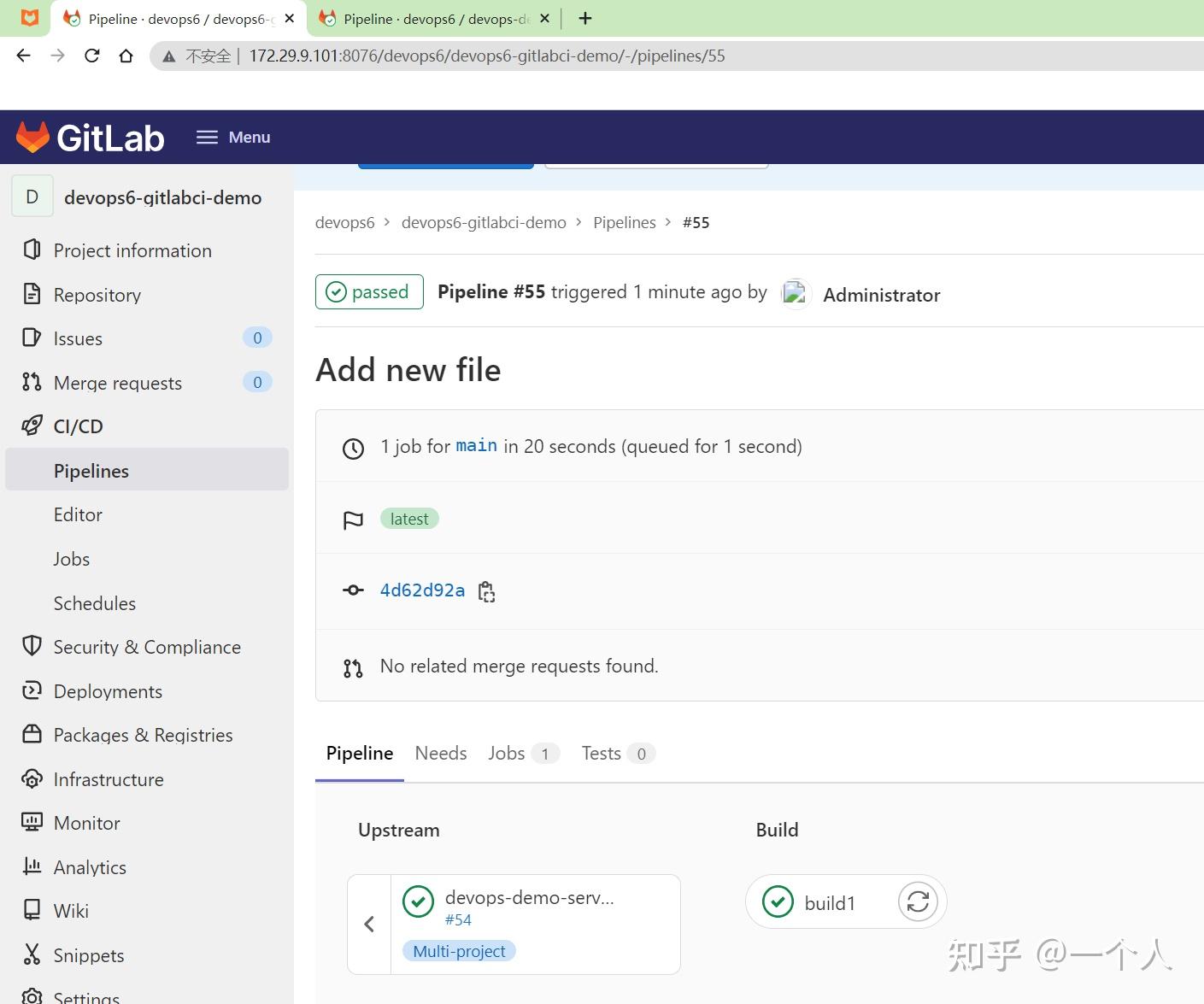Click the devops6 breadcrumb link
Image resolution: width=1204 pixels, height=1004 pixels.
point(344,222)
